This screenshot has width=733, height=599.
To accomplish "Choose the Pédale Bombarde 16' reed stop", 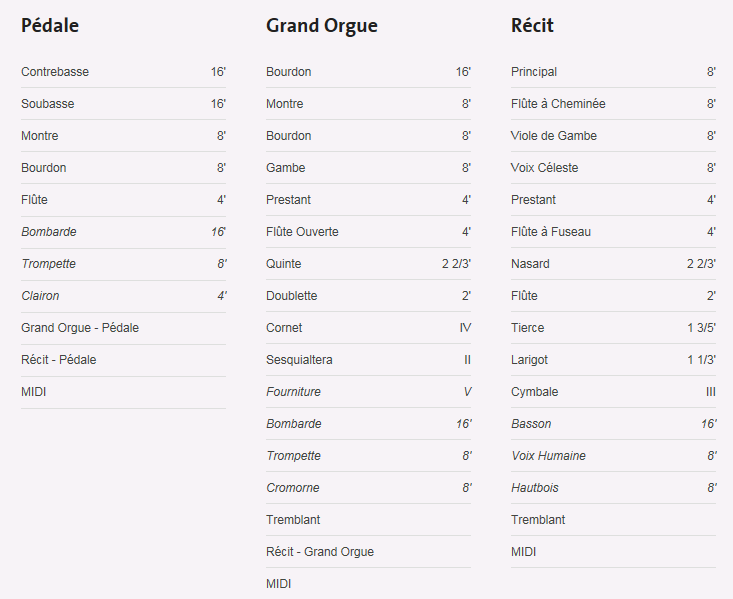I will pyautogui.click(x=123, y=231).
